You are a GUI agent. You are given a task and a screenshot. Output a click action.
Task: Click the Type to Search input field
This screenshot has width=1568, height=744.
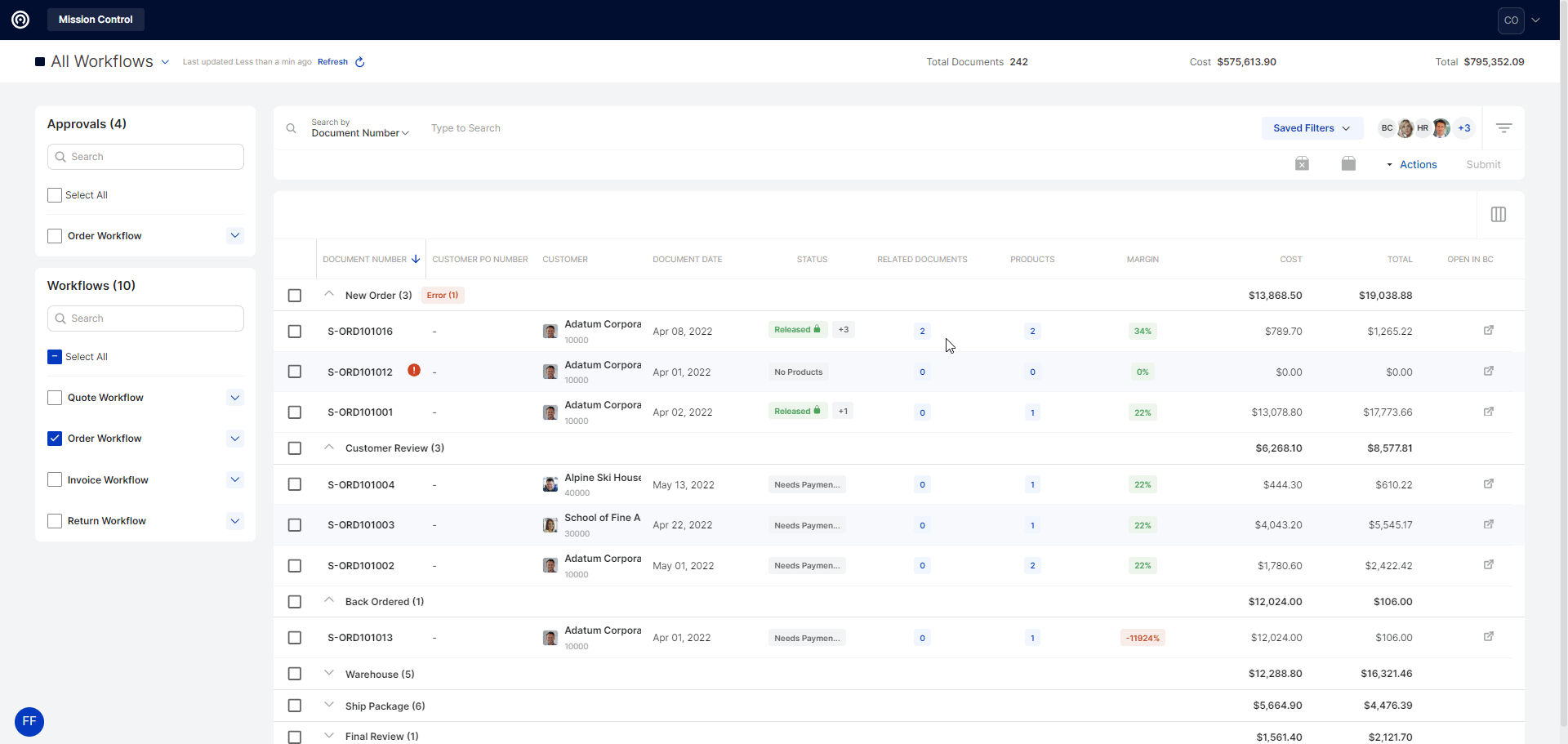[572, 128]
